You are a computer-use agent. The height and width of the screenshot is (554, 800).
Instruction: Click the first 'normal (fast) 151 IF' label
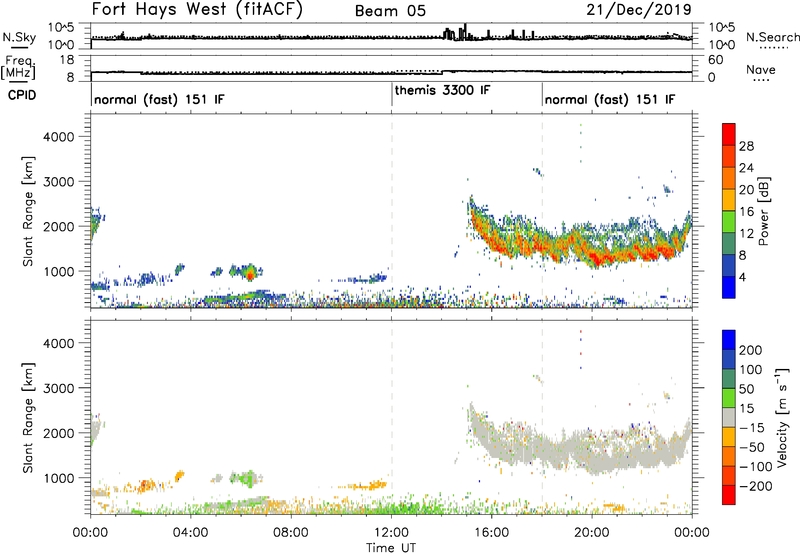tap(159, 99)
